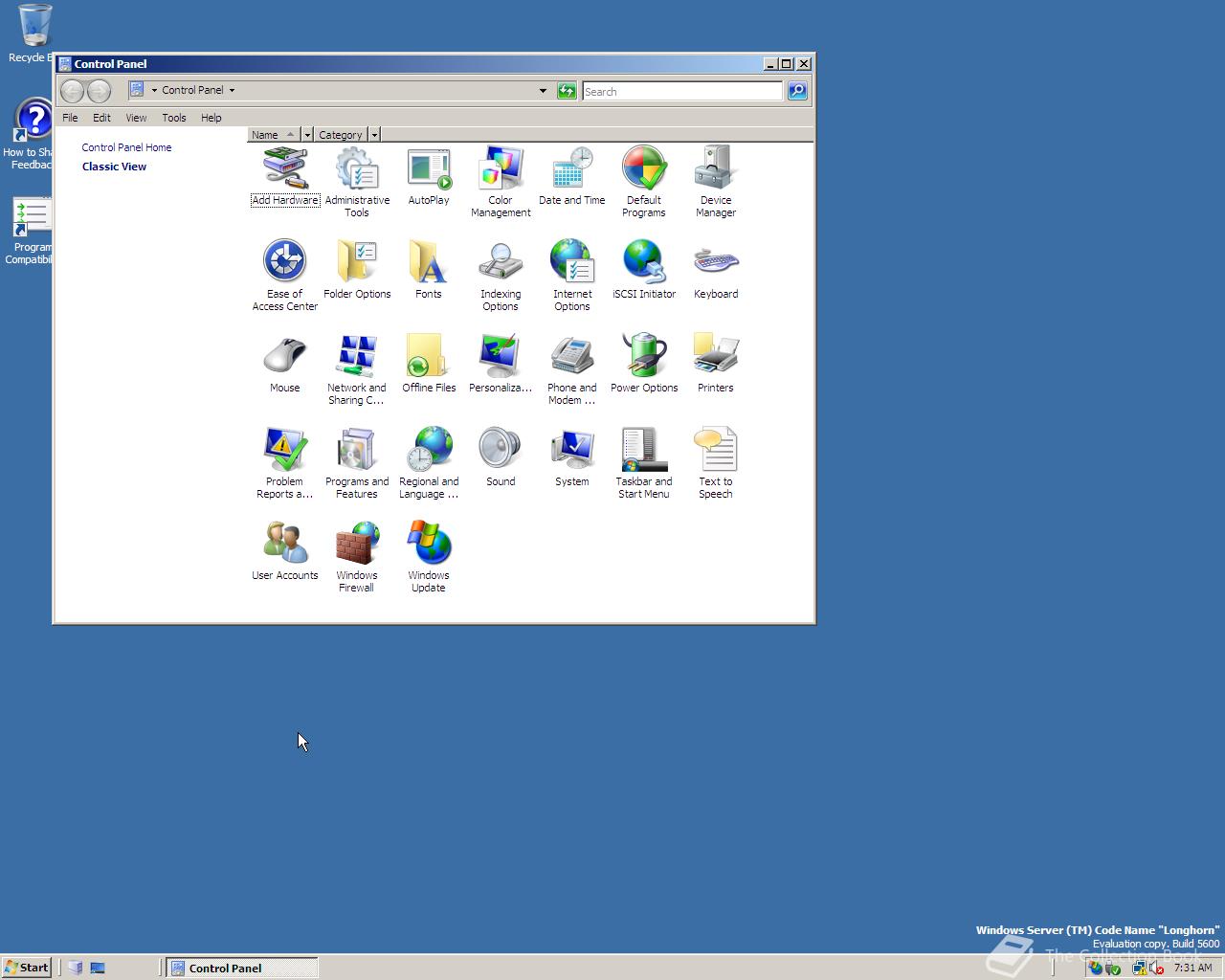
Task: Open Indexing Options
Action: point(501,276)
